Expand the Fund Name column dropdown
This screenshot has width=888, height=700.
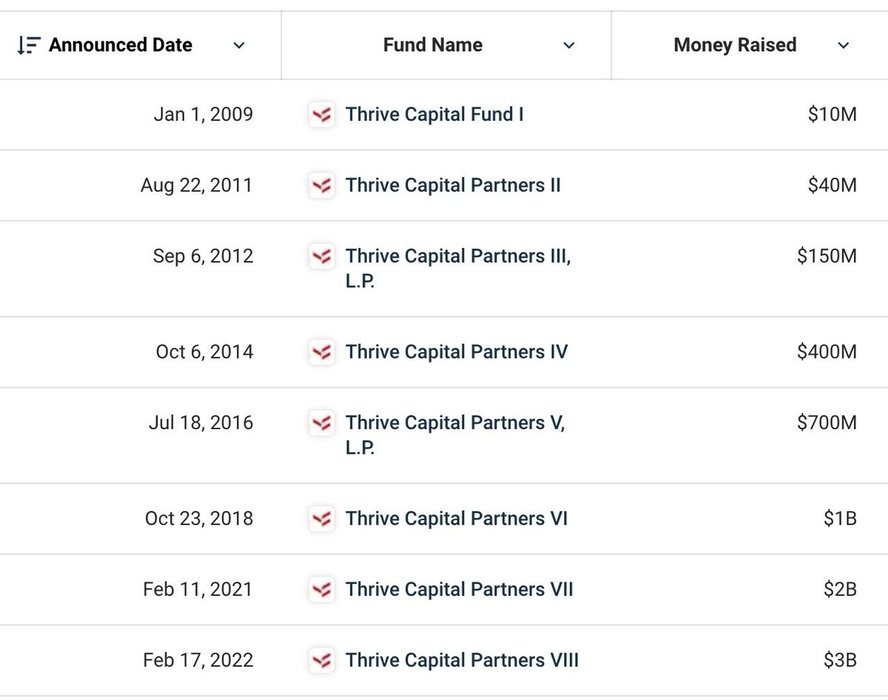point(569,45)
